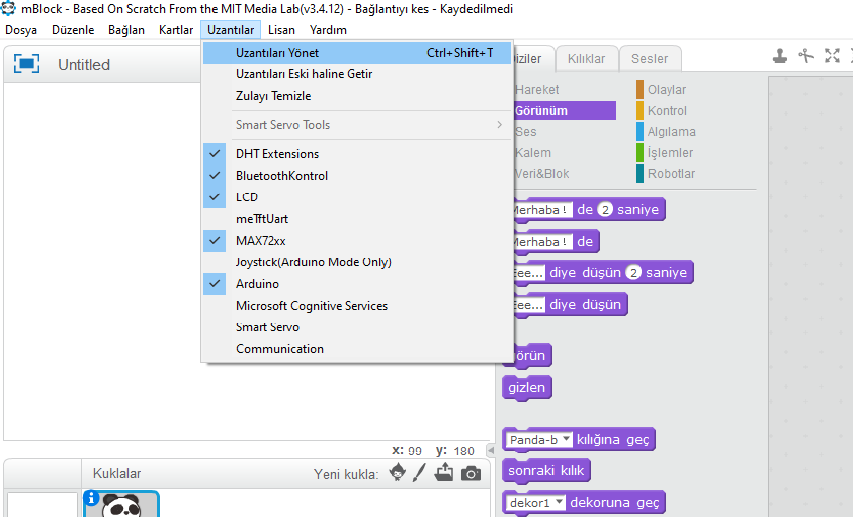Click the gizlen block
The image size is (853, 517).
click(527, 387)
